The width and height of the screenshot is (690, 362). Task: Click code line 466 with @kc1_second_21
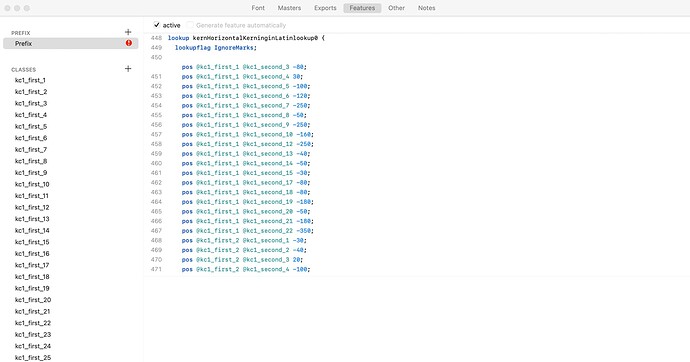coord(248,221)
